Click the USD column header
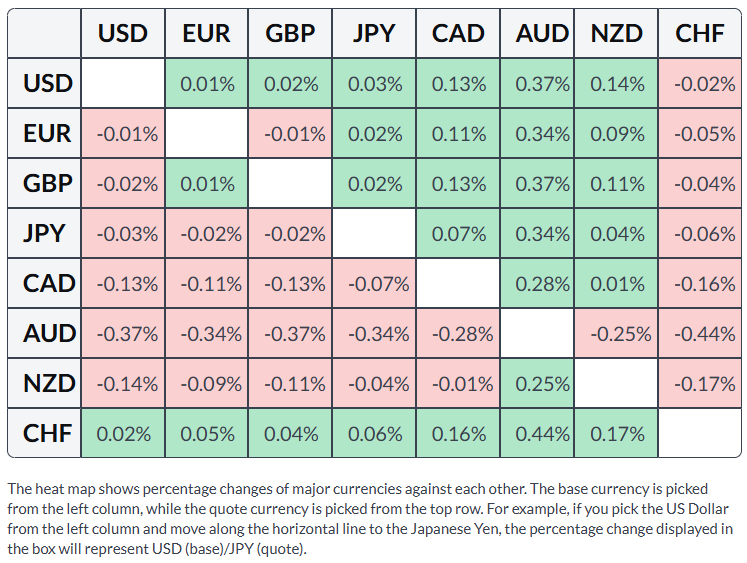The width and height of the screenshot is (747, 563). click(123, 33)
